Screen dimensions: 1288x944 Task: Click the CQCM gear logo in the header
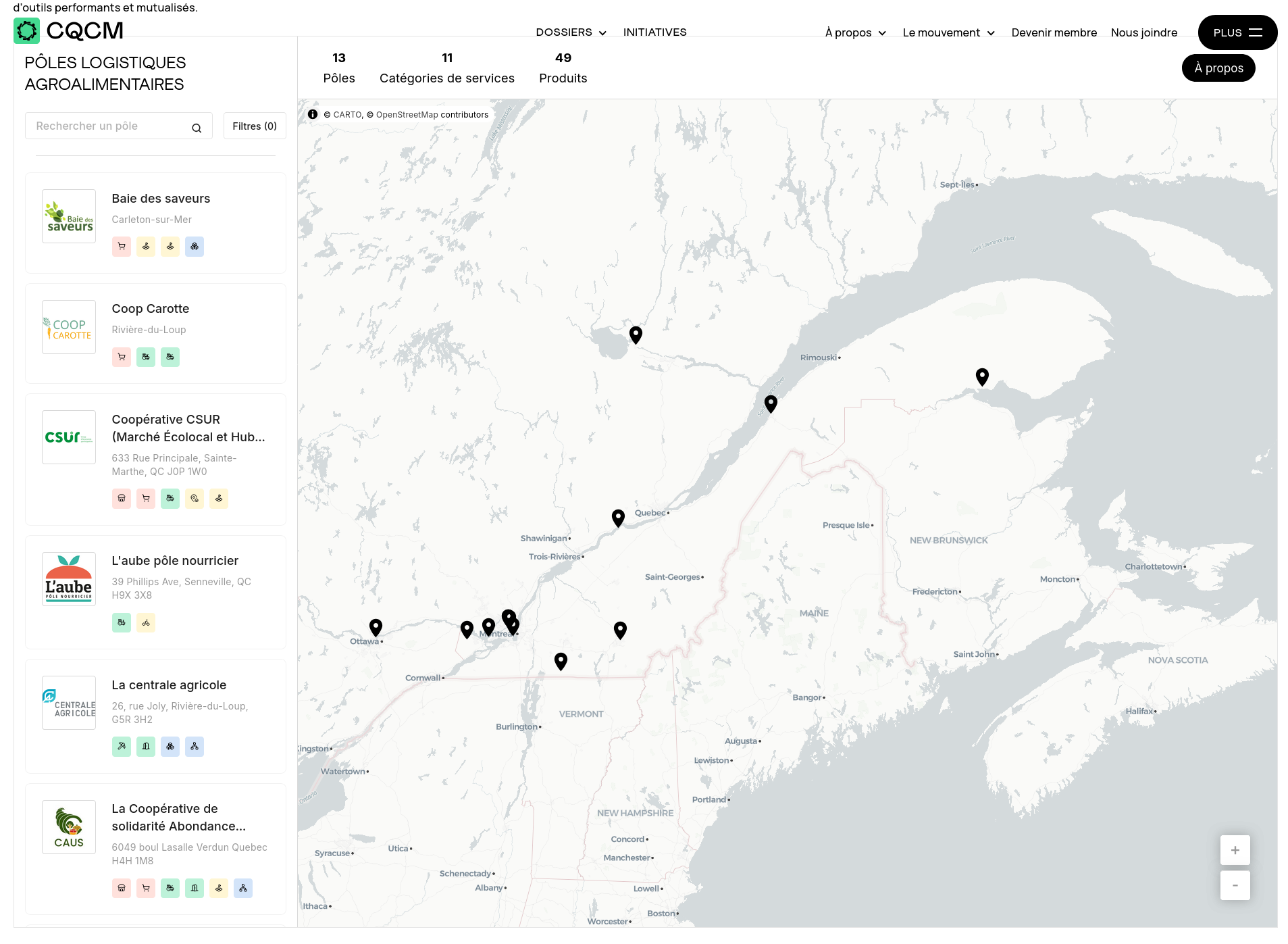tap(28, 30)
